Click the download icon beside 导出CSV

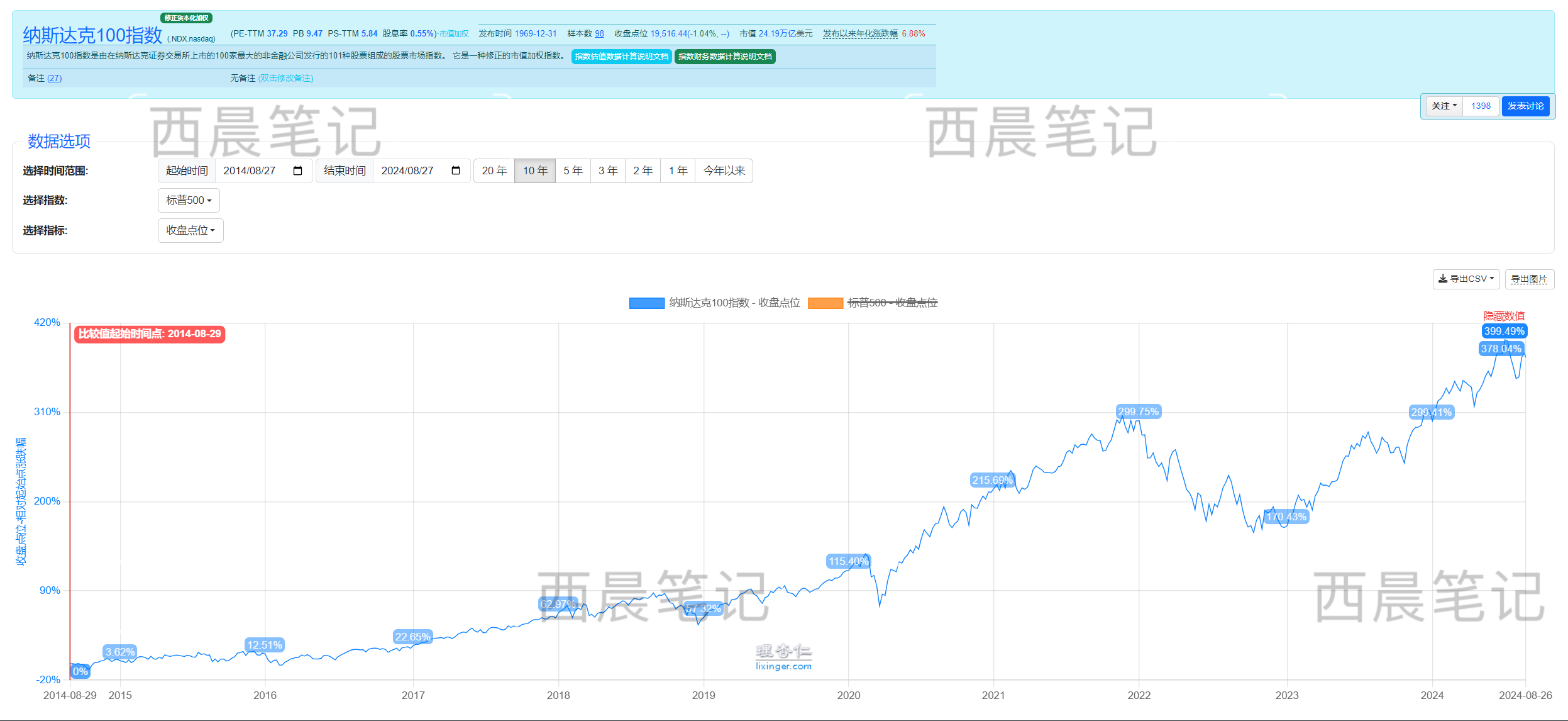(1444, 279)
